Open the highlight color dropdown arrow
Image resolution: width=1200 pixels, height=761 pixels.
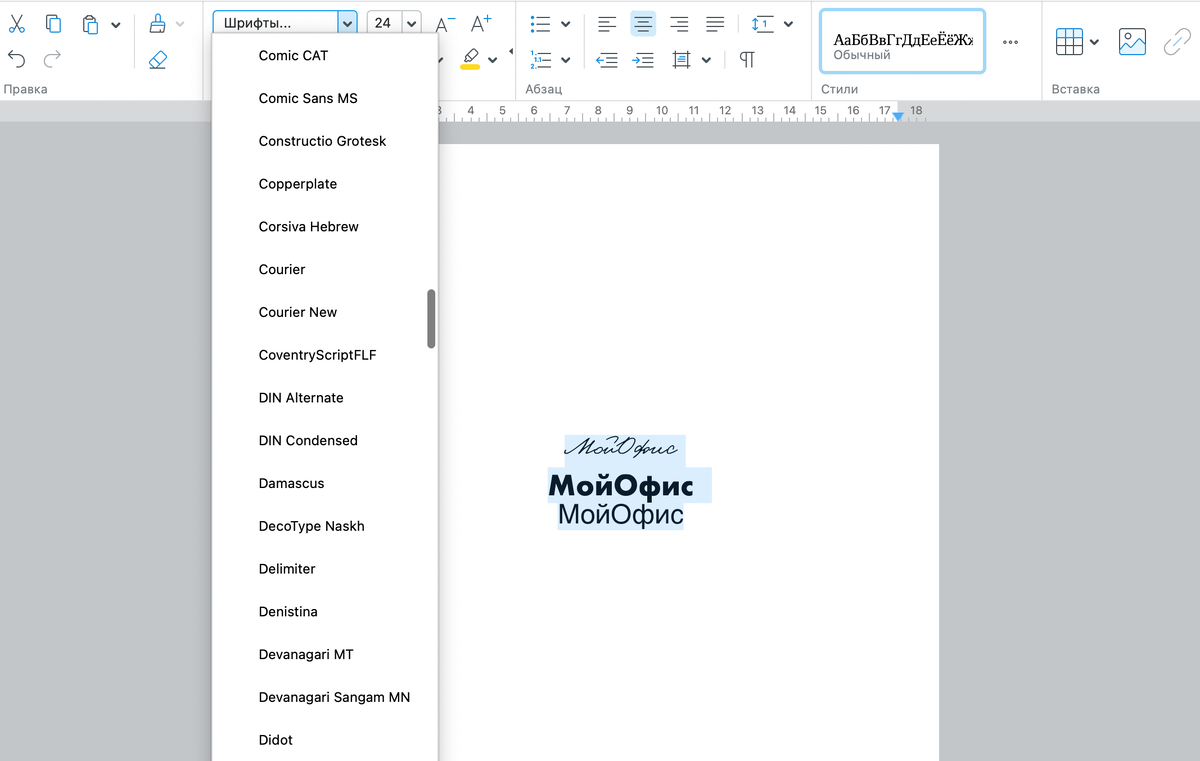pyautogui.click(x=493, y=61)
